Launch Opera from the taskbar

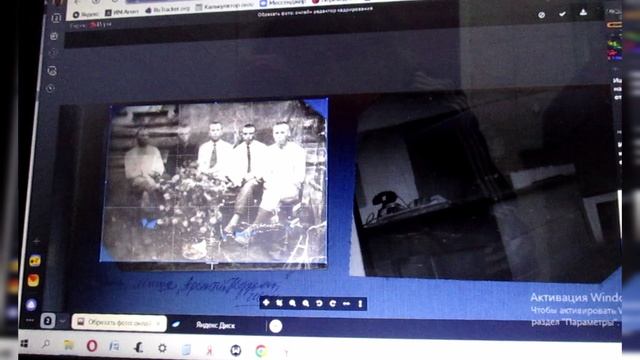pos(92,346)
